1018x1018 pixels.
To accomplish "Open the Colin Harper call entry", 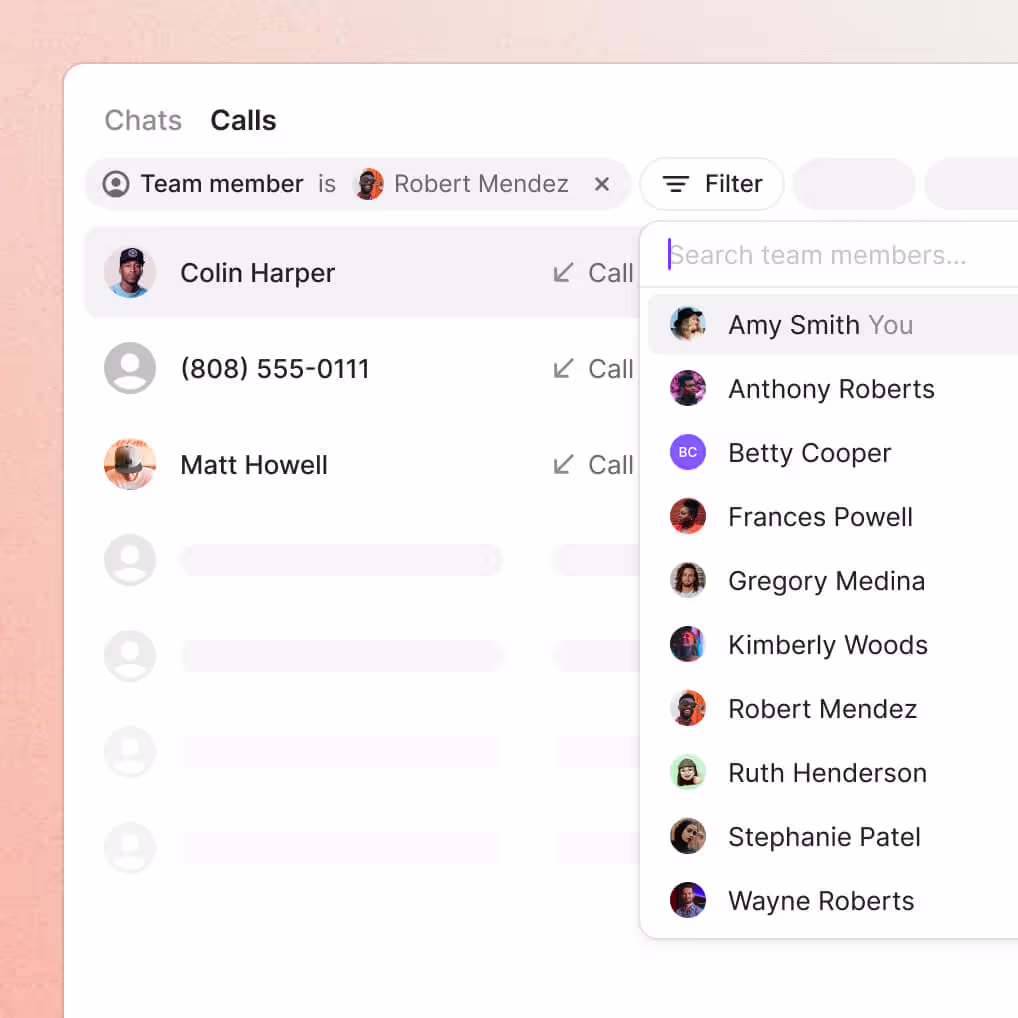I will [x=362, y=273].
